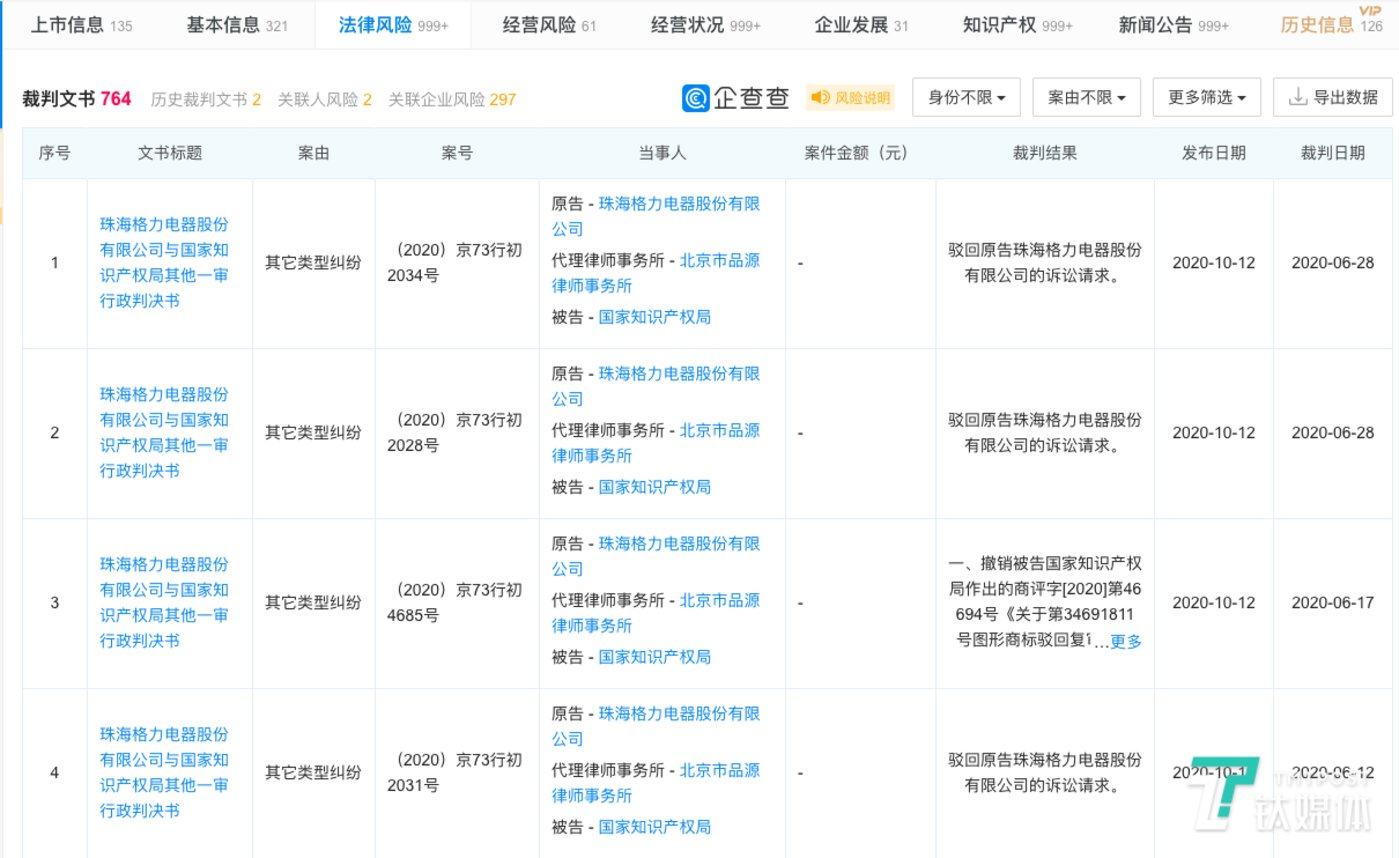Click the 裁判结果 column header
The width and height of the screenshot is (1399, 858).
tap(1045, 153)
